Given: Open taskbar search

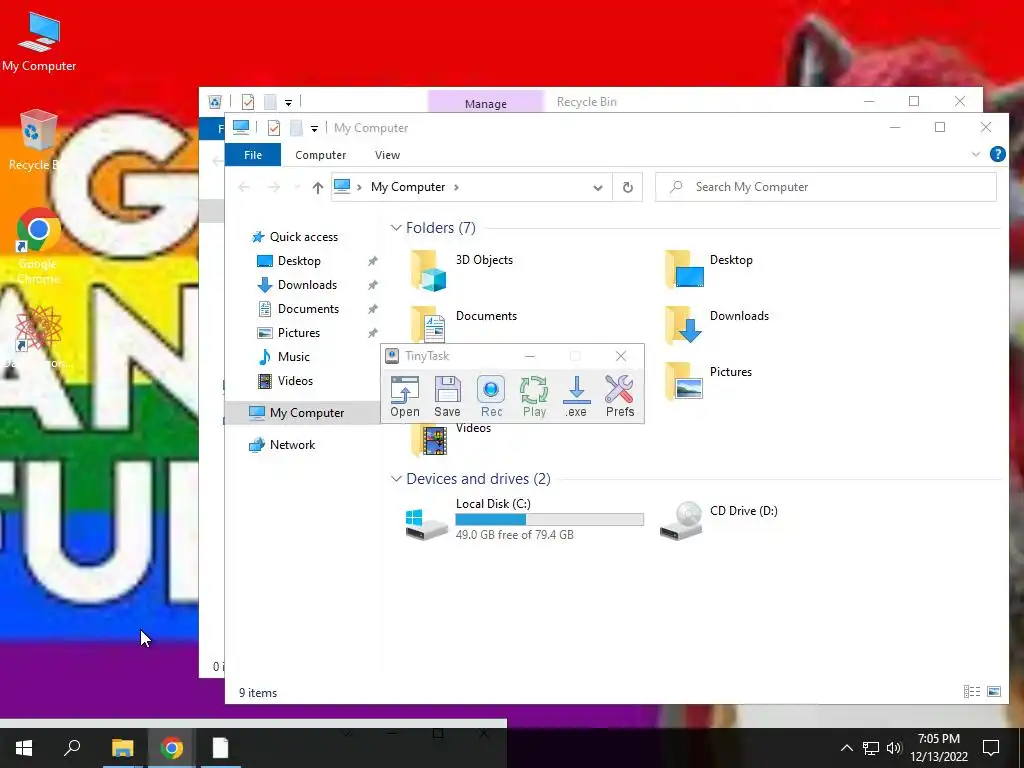Looking at the screenshot, I should tap(72, 748).
